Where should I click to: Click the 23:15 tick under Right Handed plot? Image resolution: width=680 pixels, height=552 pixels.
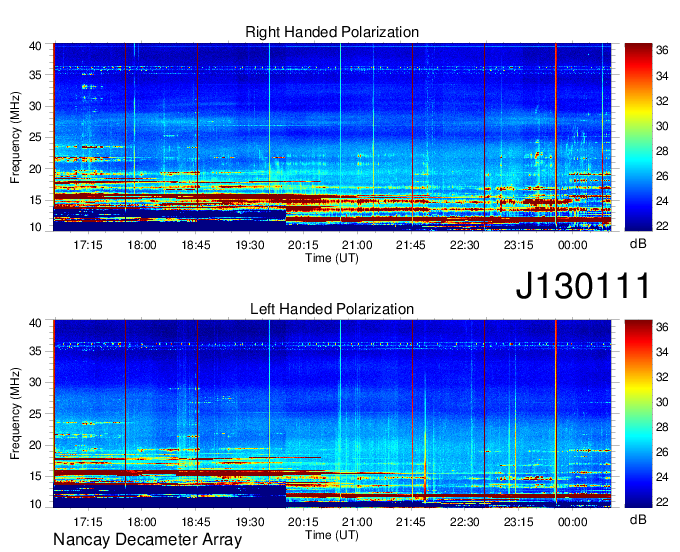[519, 245]
